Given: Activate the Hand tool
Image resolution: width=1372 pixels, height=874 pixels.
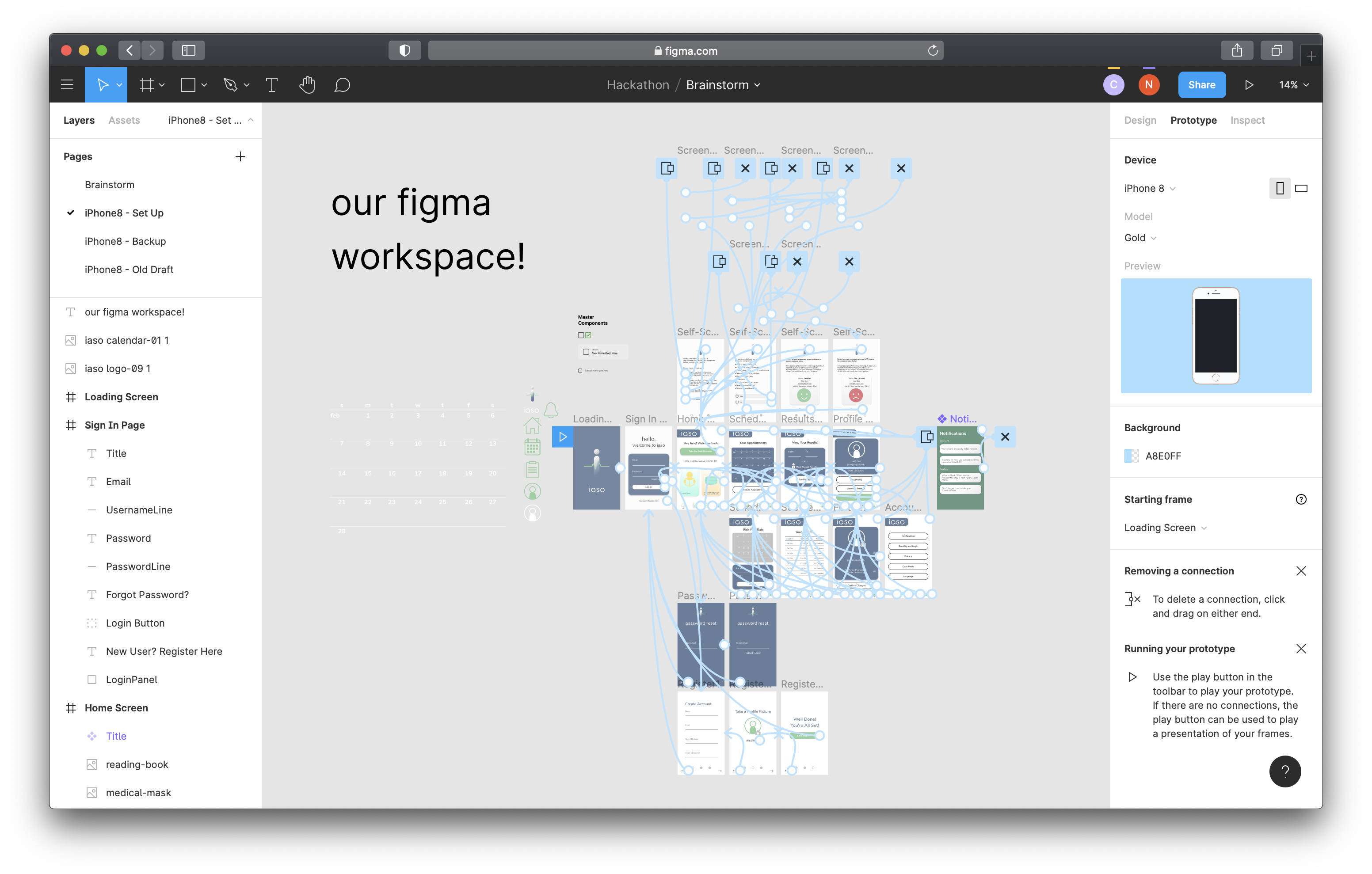Looking at the screenshot, I should 307,85.
